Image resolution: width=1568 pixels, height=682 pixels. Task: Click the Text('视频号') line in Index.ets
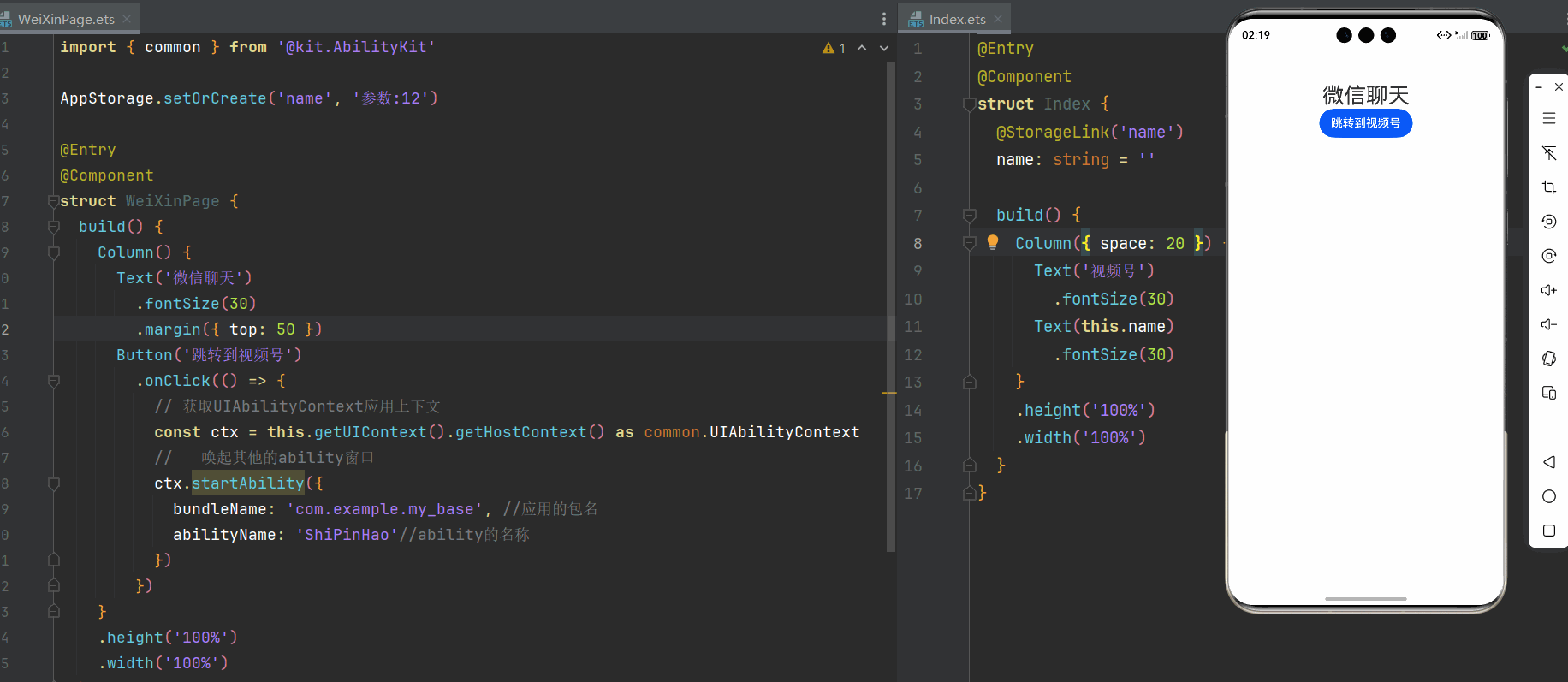point(1094,270)
